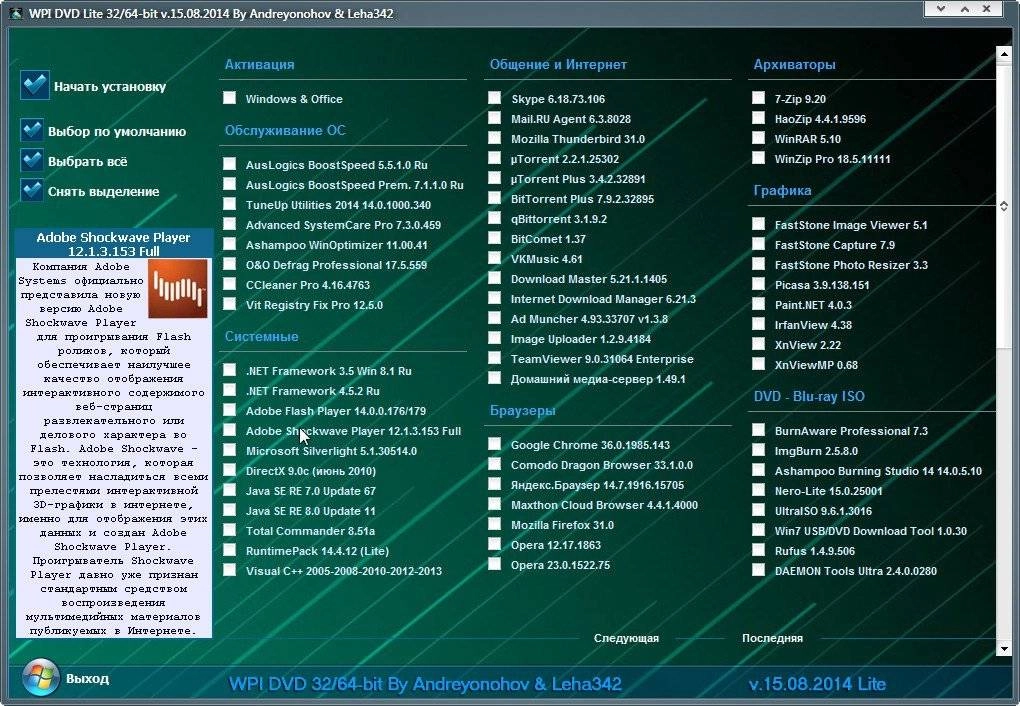Image resolution: width=1020 pixels, height=706 pixels.
Task: Check Skype 6.18.73.106
Action: click(x=494, y=98)
